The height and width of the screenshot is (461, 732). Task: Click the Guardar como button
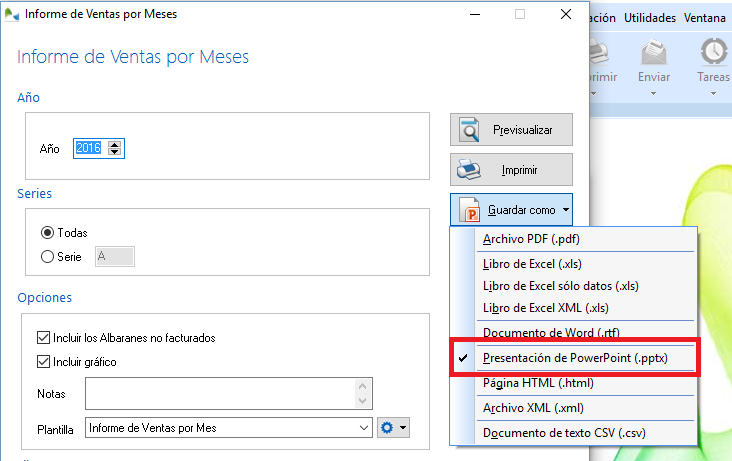[x=511, y=210]
